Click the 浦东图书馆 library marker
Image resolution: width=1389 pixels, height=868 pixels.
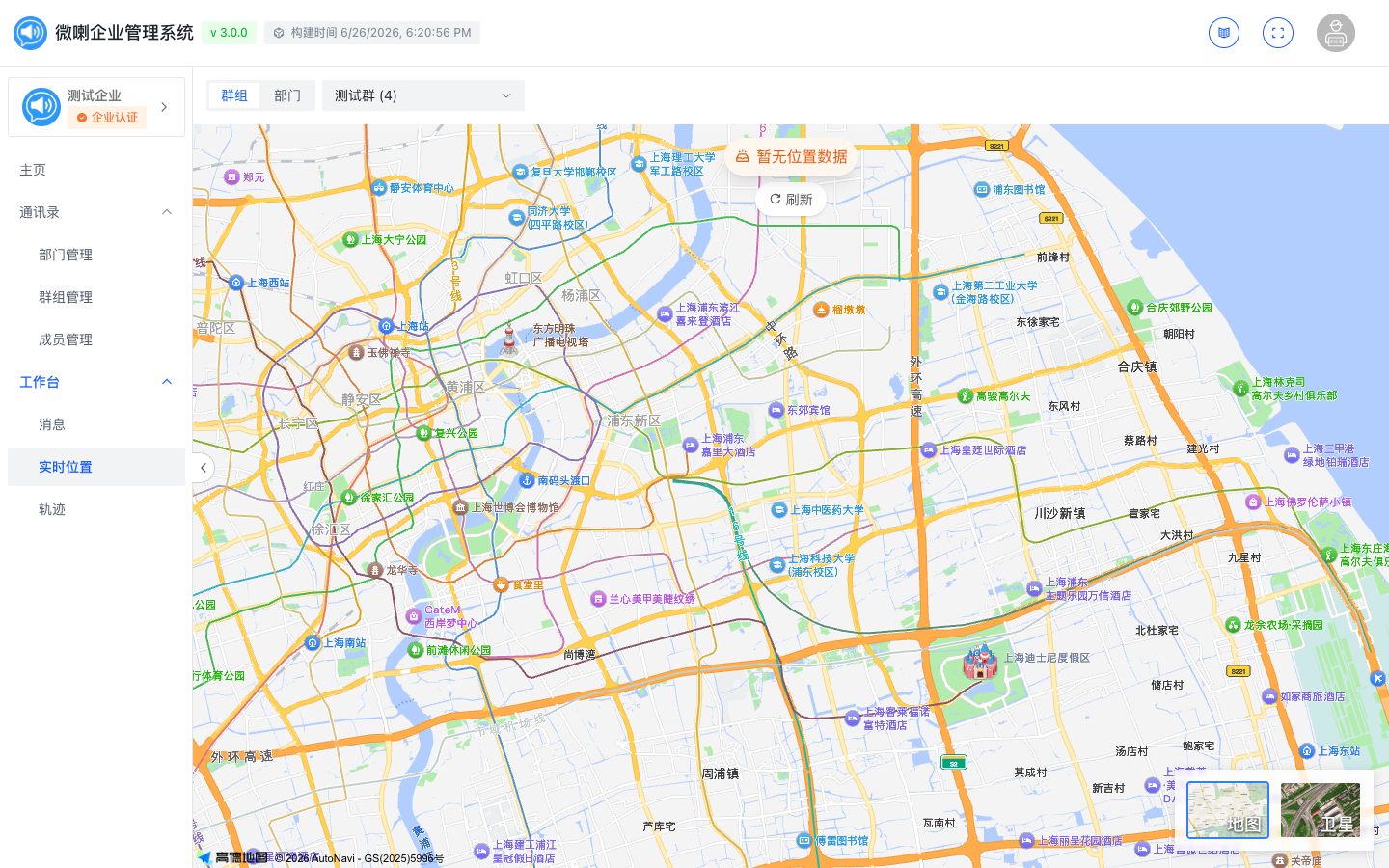coord(982,189)
